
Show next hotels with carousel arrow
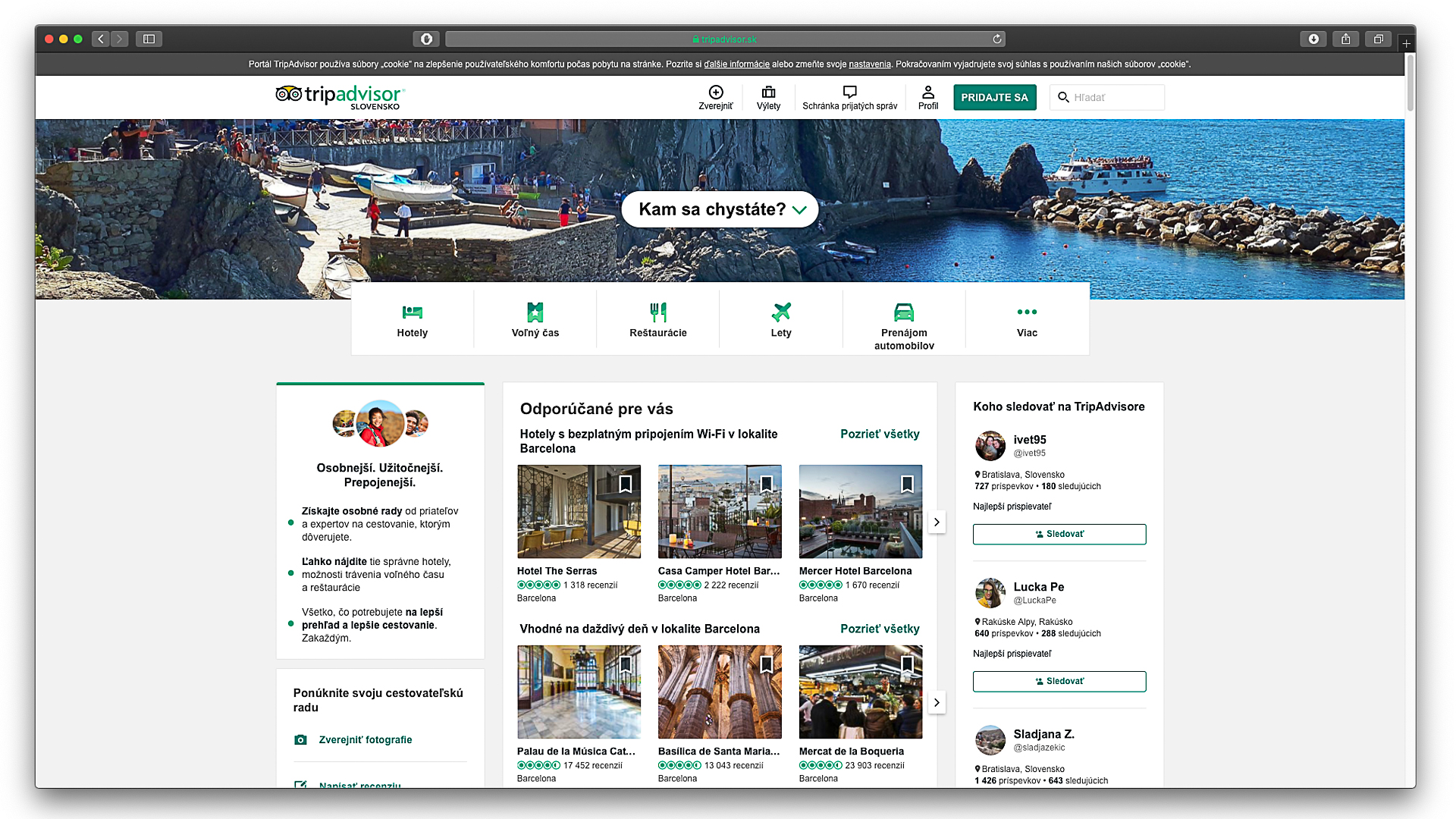tap(937, 522)
